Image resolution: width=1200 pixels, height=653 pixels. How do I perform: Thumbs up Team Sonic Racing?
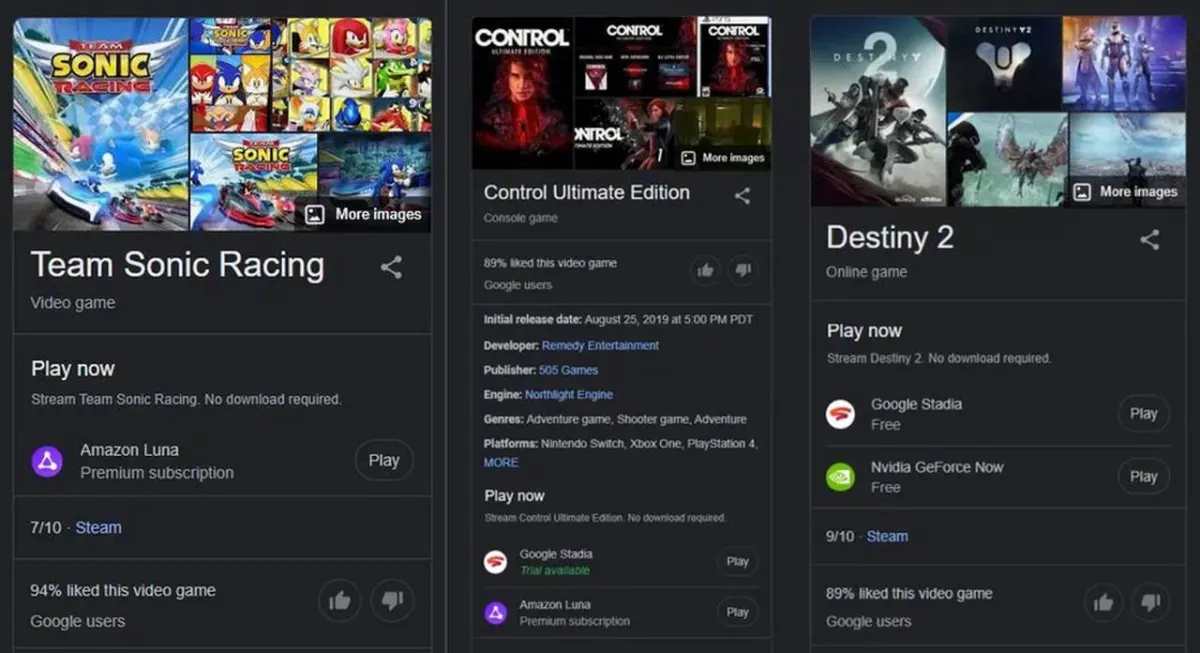pos(340,601)
